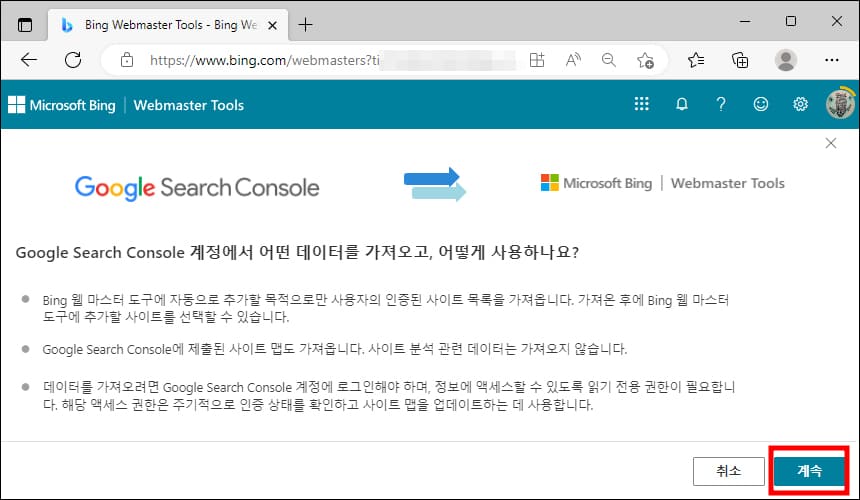Open the help question mark

tap(721, 104)
